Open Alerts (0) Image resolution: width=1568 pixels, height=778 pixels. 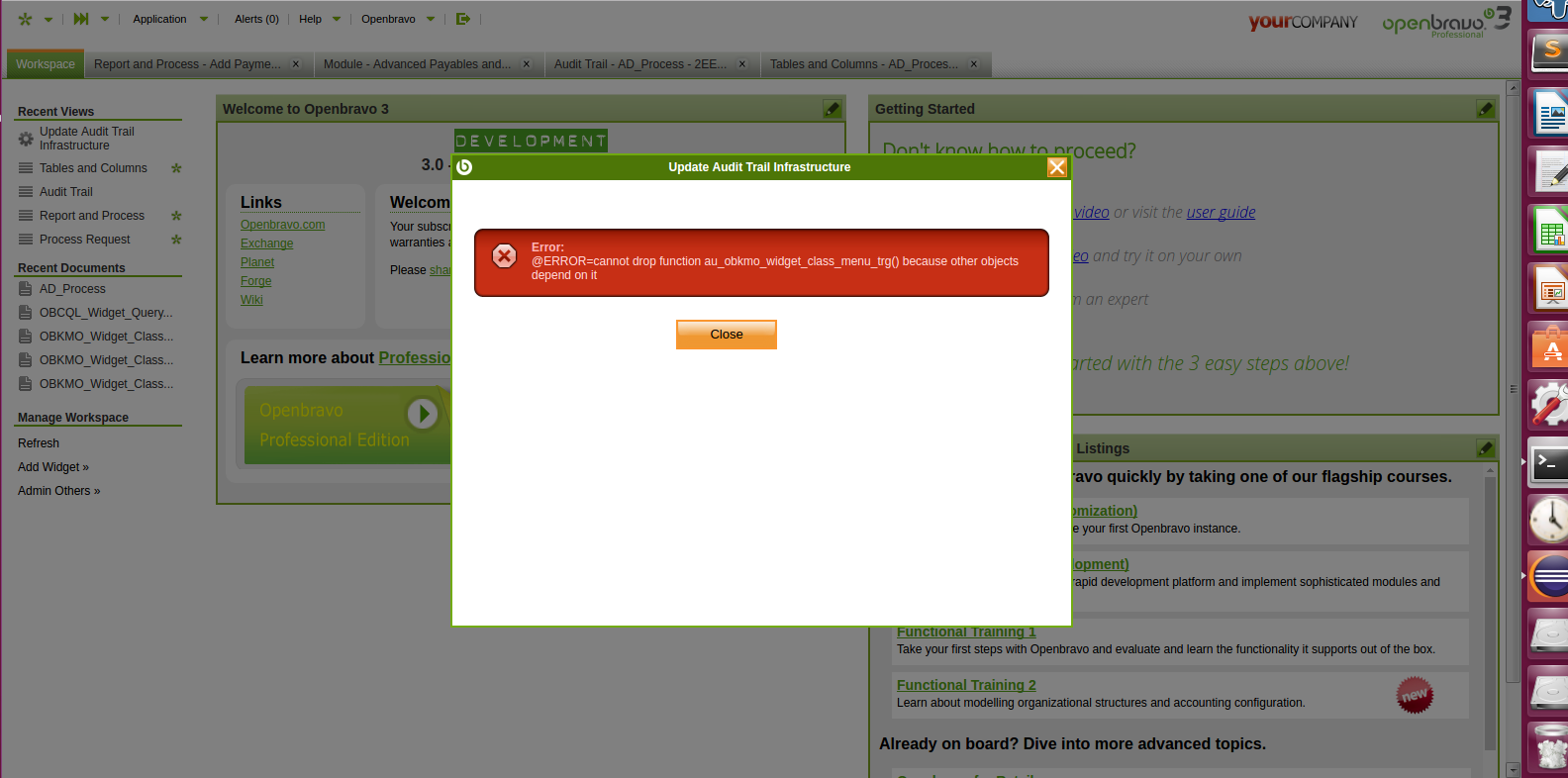(x=256, y=19)
